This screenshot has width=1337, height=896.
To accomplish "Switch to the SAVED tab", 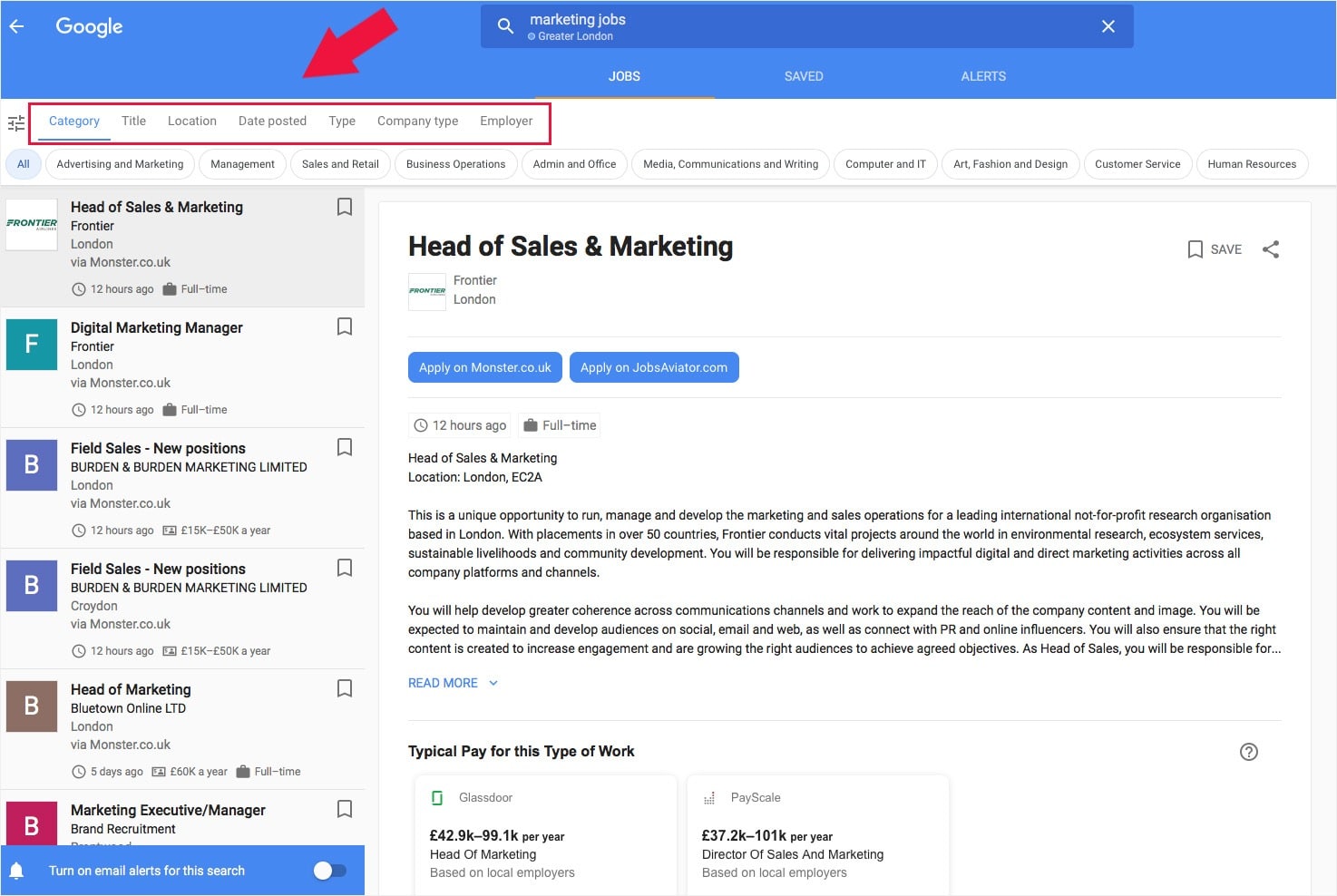I will 804,76.
